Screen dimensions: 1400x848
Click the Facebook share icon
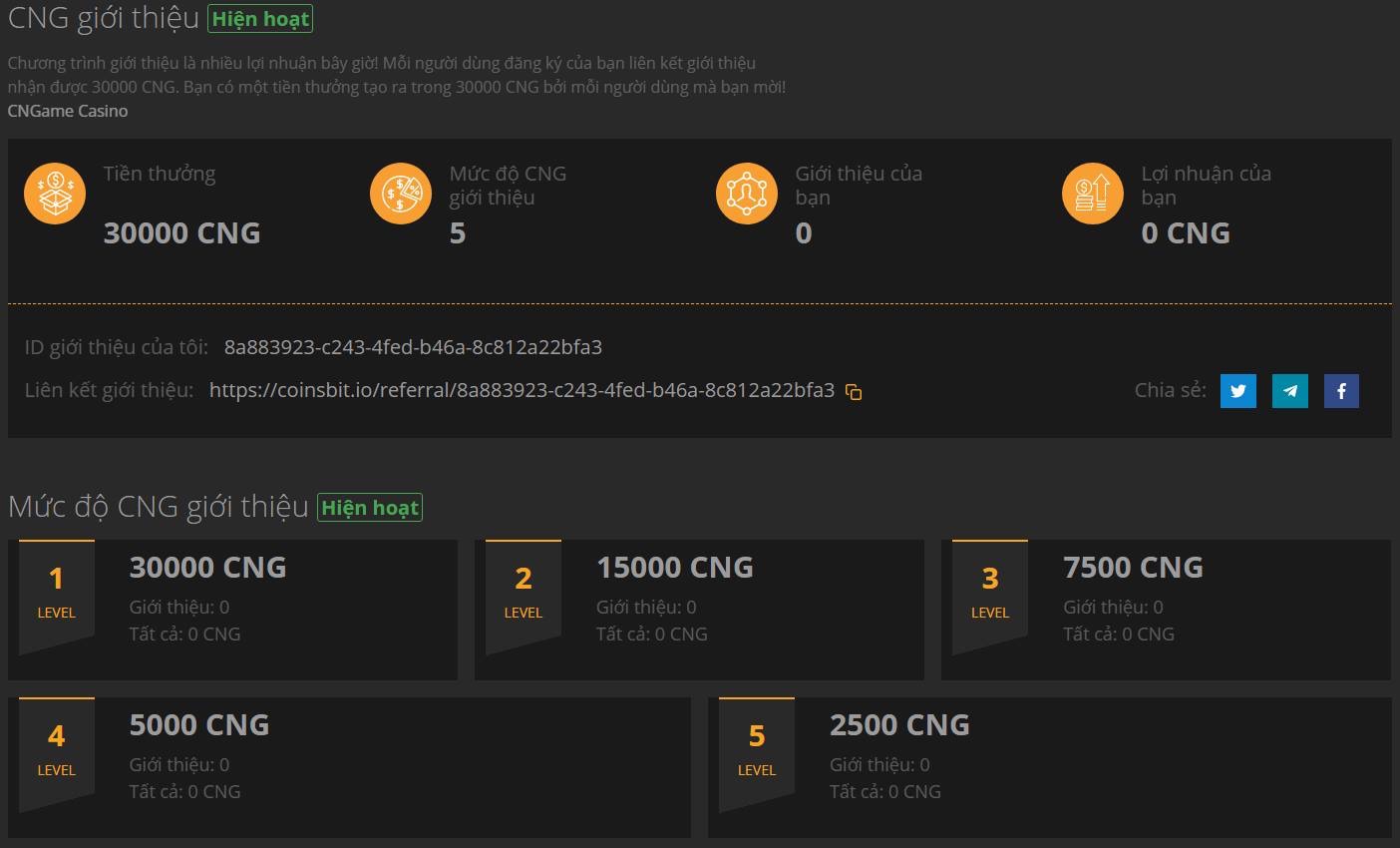(1341, 391)
